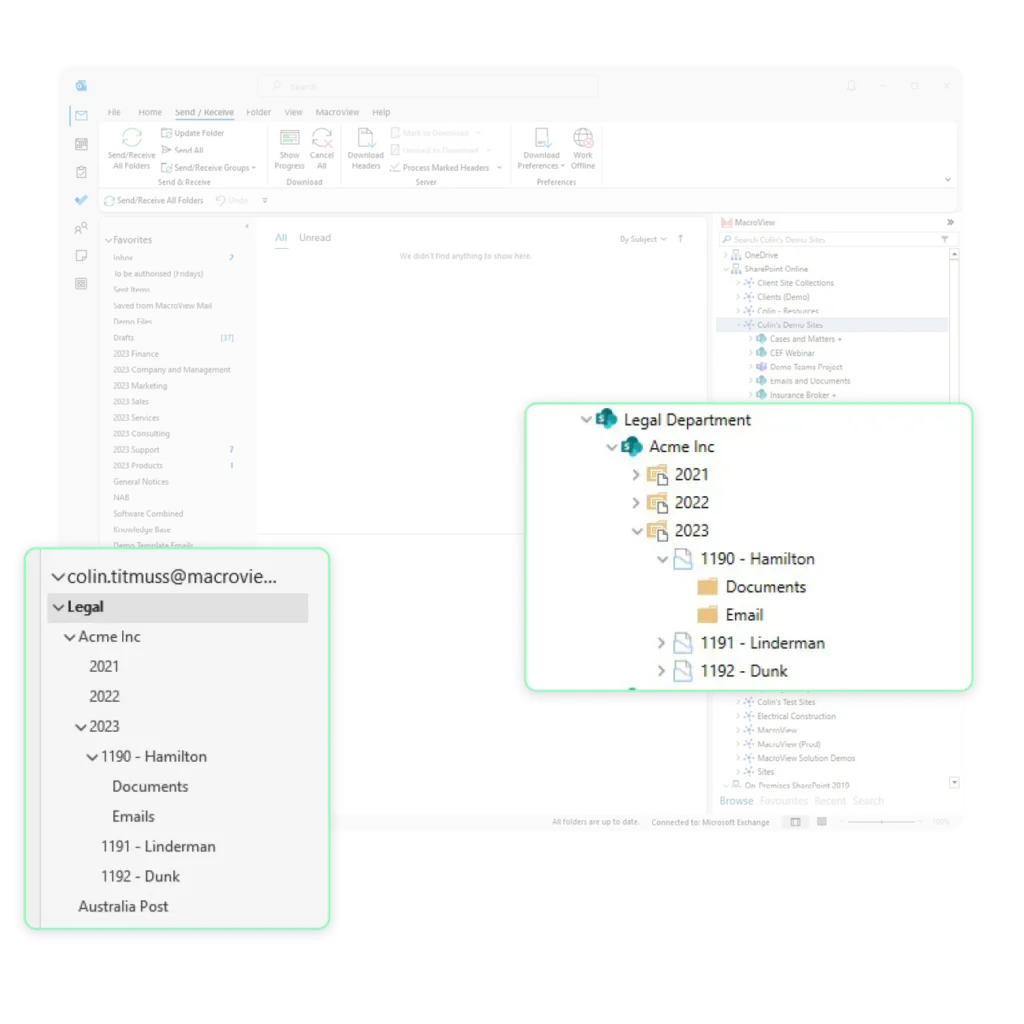Screen dimensions: 1024x1024
Task: Open More Apps icon in sidebar
Action: tap(81, 283)
